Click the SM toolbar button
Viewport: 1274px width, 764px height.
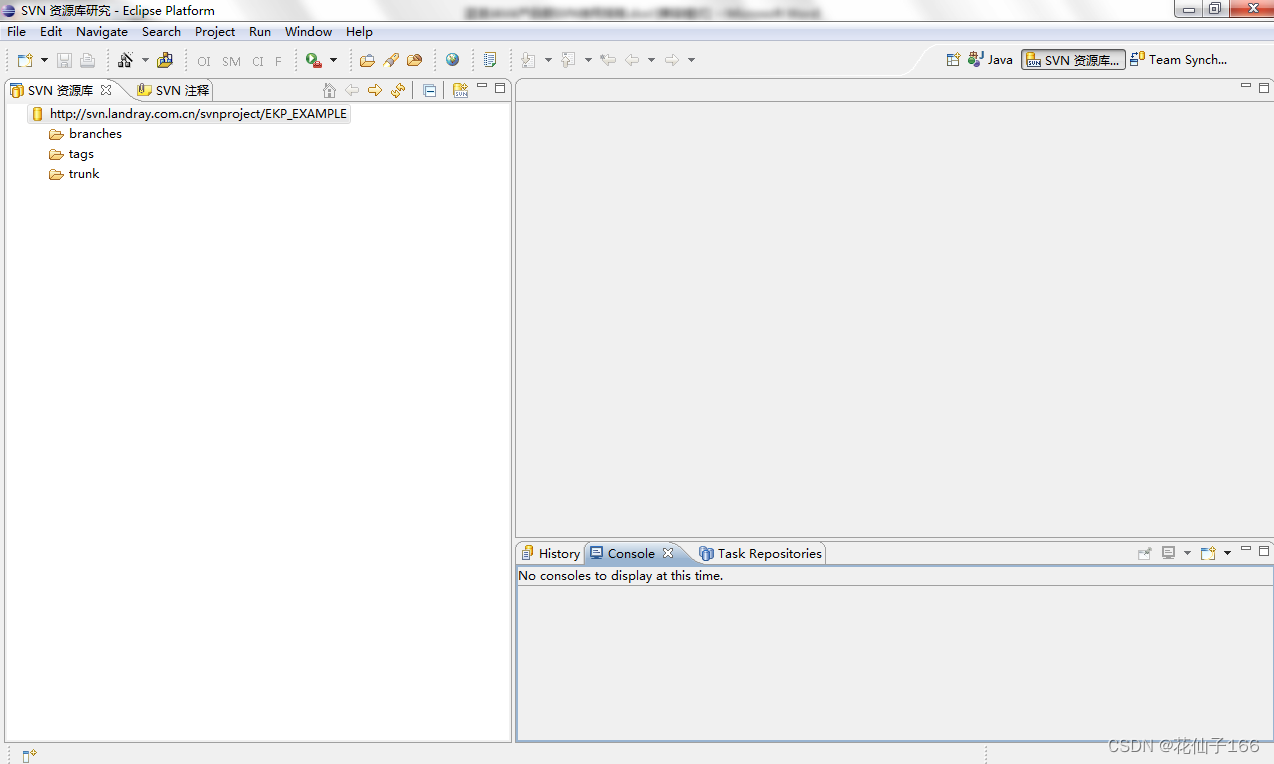[231, 61]
